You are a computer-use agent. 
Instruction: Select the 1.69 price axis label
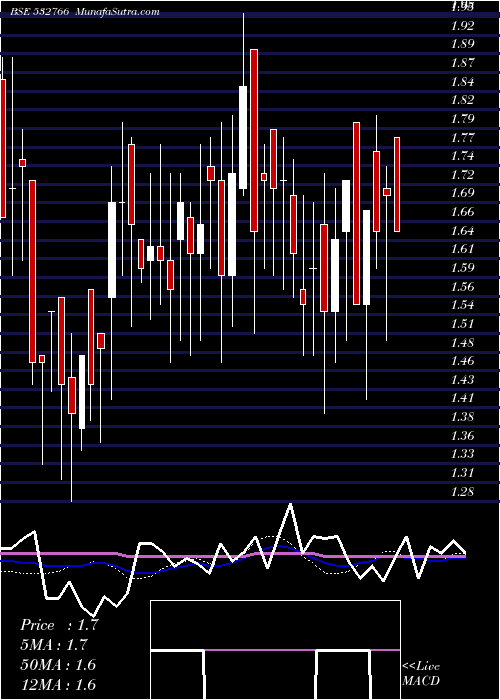click(462, 193)
